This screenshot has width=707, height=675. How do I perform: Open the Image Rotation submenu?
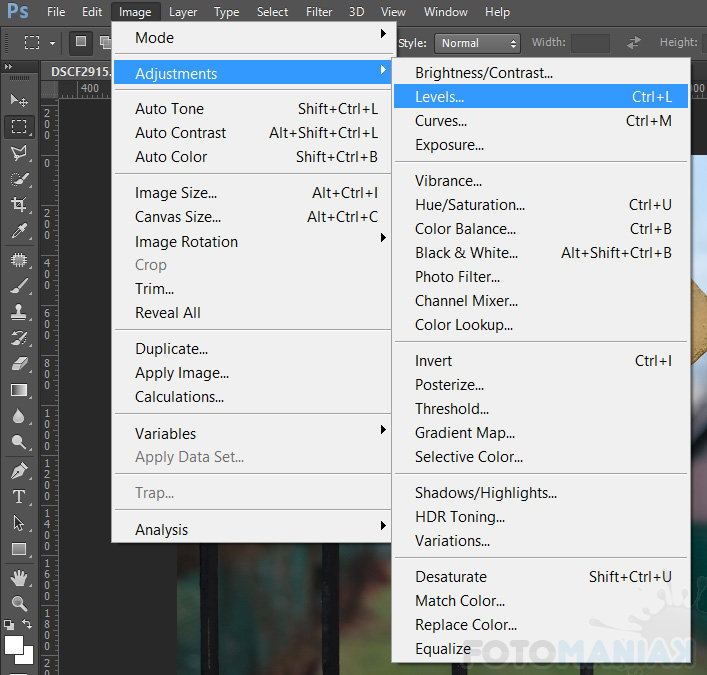(x=254, y=241)
